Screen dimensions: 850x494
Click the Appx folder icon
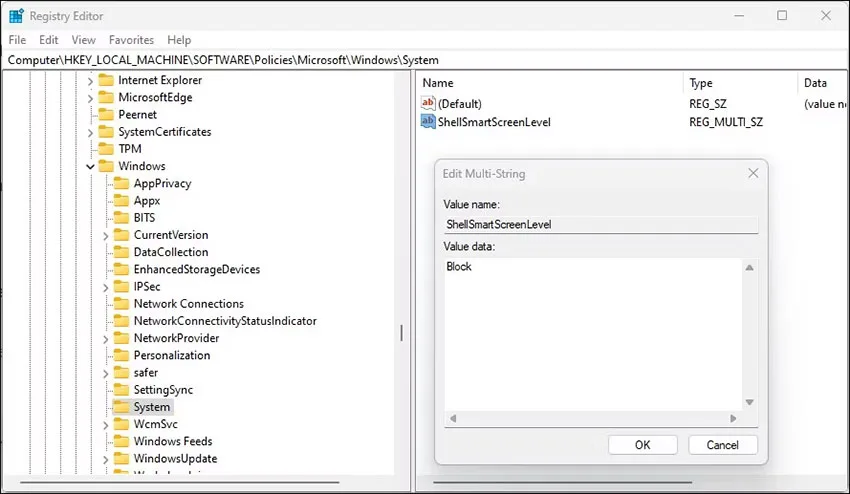[121, 201]
